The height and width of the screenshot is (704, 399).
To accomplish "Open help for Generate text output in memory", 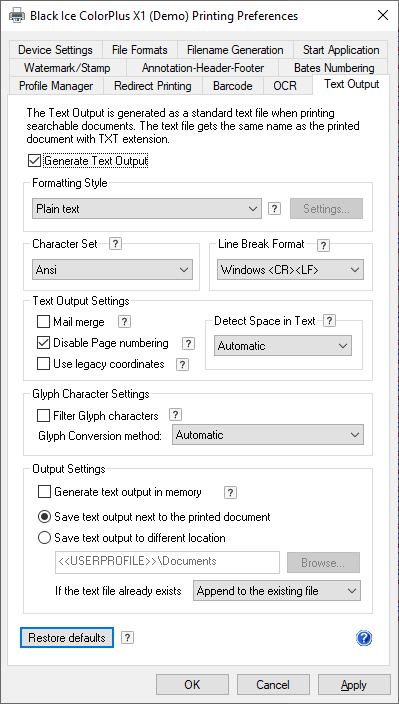I will tap(230, 493).
